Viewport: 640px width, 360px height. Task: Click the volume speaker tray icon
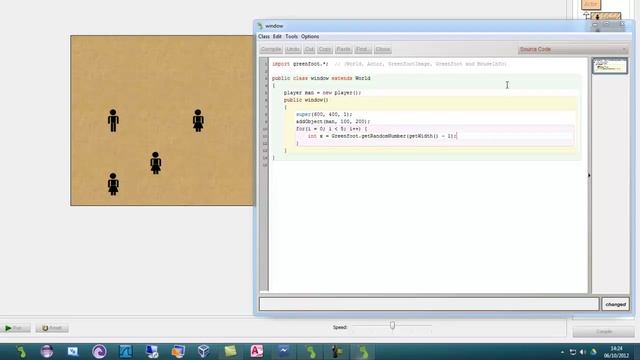click(x=583, y=352)
